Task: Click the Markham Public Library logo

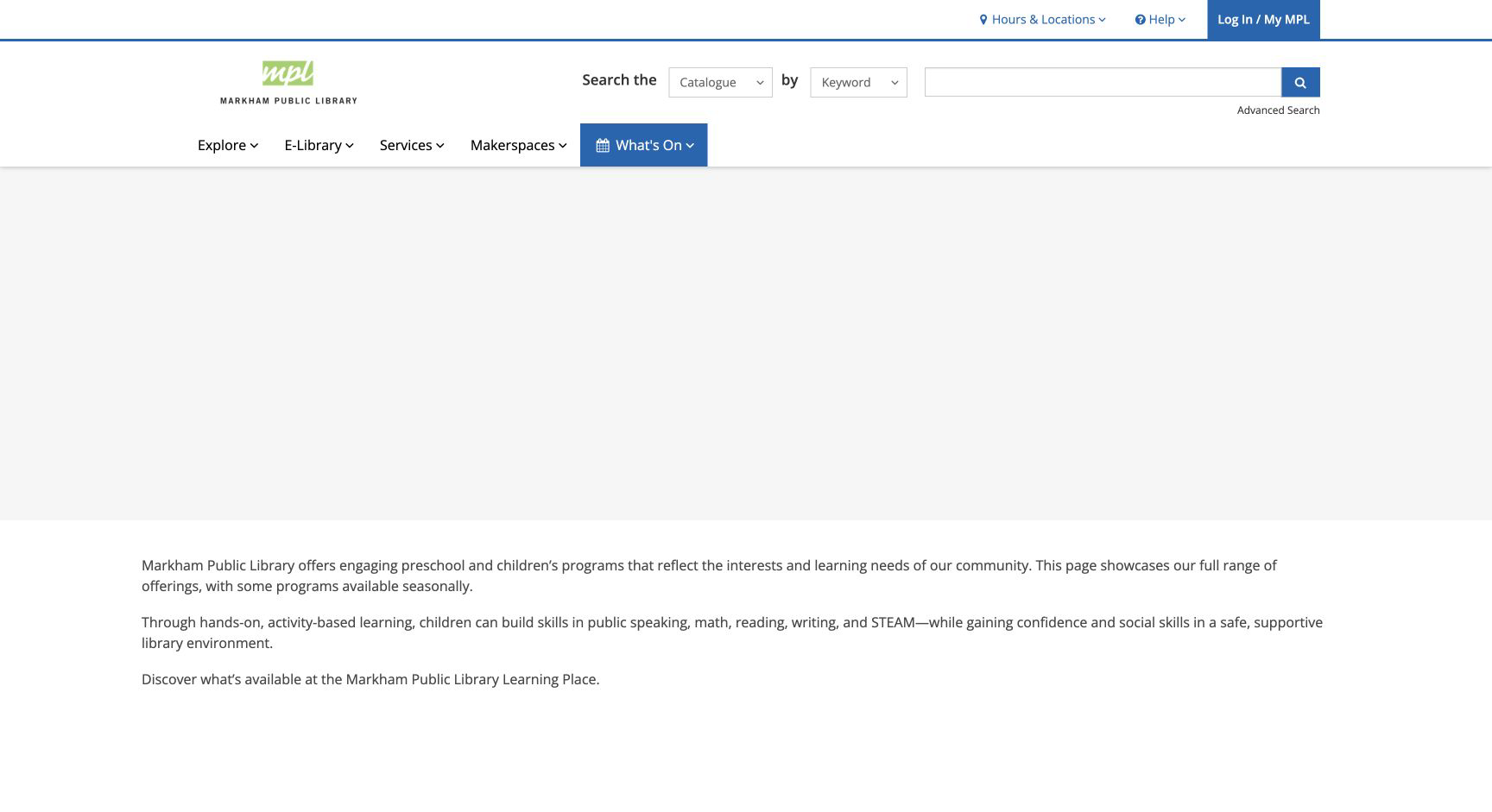Action: point(288,83)
